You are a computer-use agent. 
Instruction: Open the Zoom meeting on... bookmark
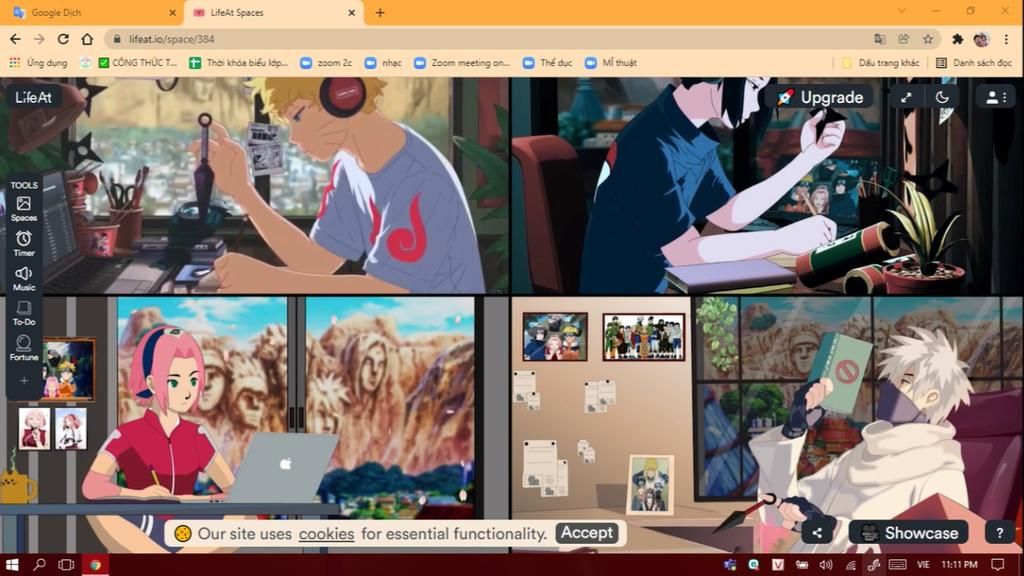click(x=462, y=63)
